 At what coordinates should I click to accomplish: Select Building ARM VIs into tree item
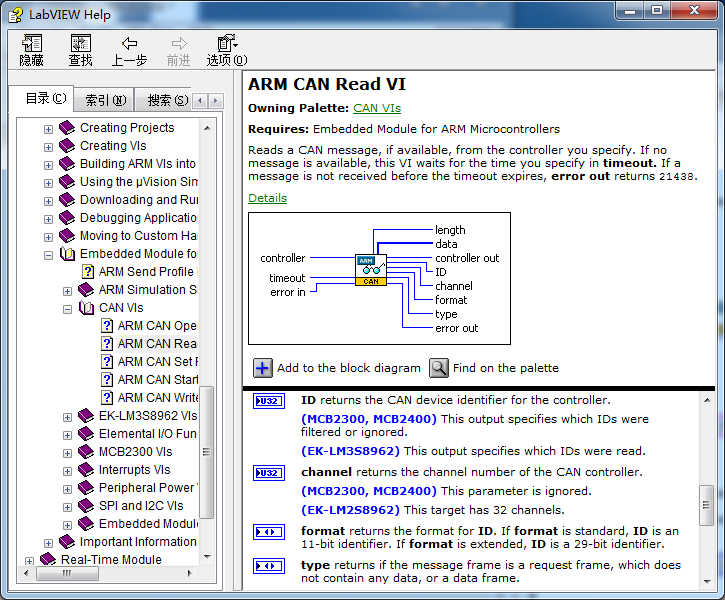pyautogui.click(x=138, y=164)
